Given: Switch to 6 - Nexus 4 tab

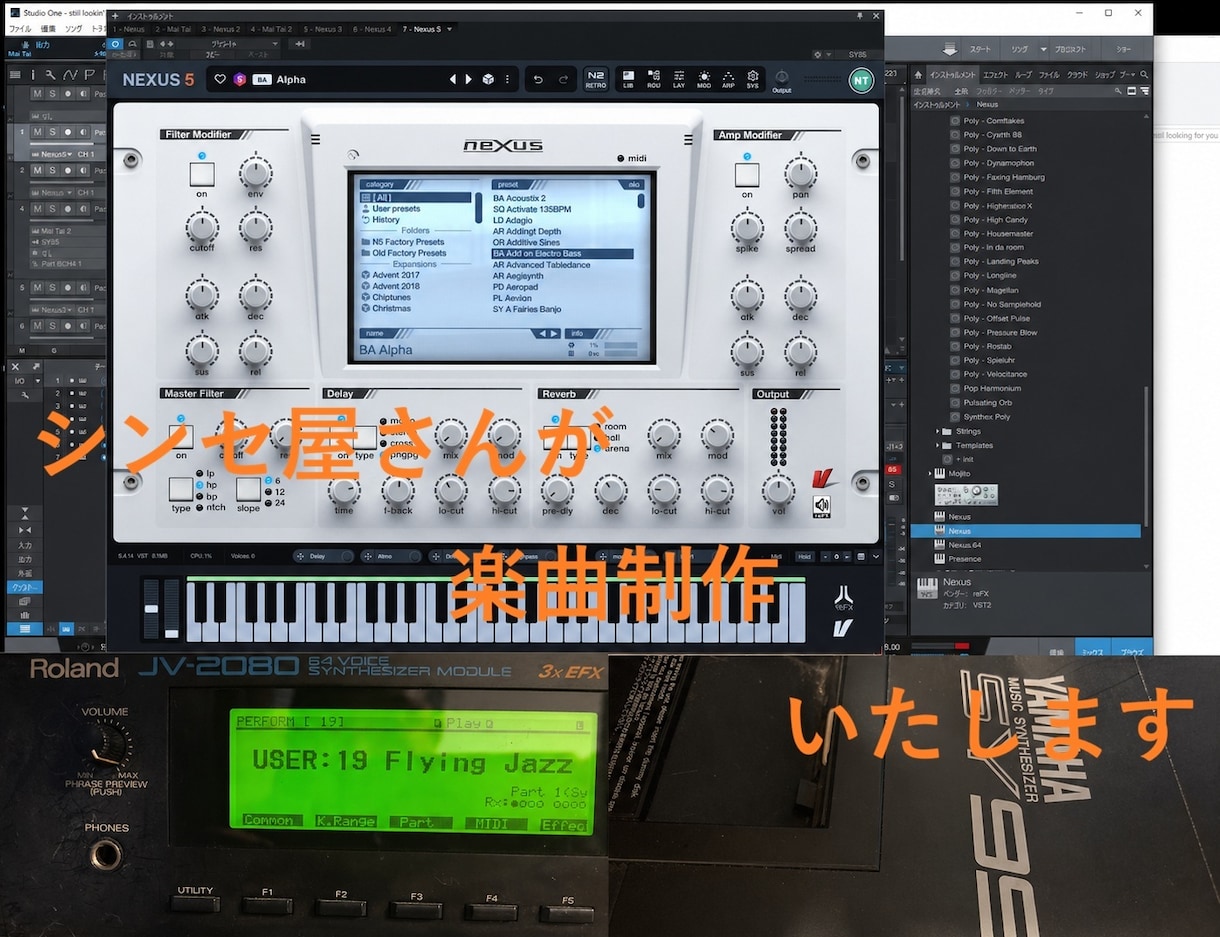Looking at the screenshot, I should 372,29.
